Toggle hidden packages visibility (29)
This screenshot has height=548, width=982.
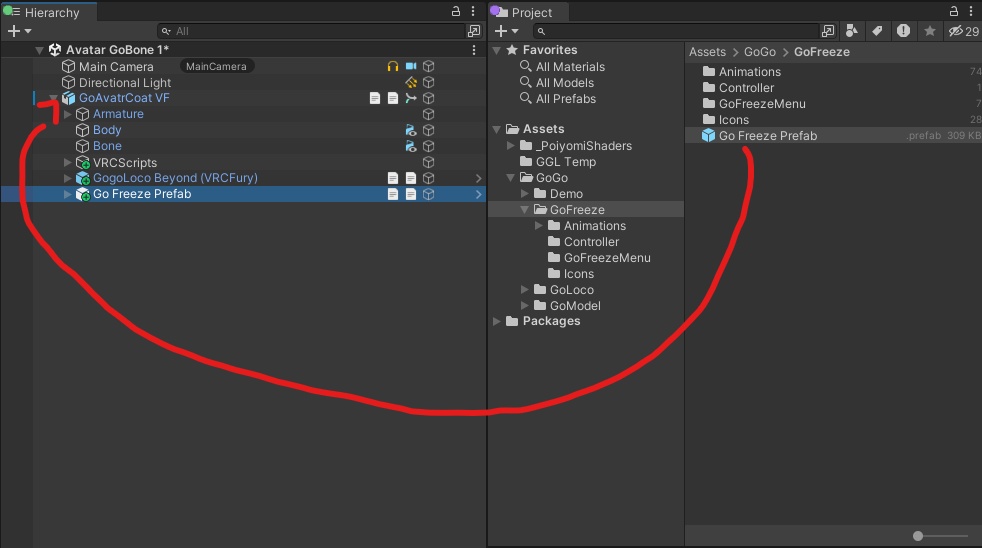[963, 31]
